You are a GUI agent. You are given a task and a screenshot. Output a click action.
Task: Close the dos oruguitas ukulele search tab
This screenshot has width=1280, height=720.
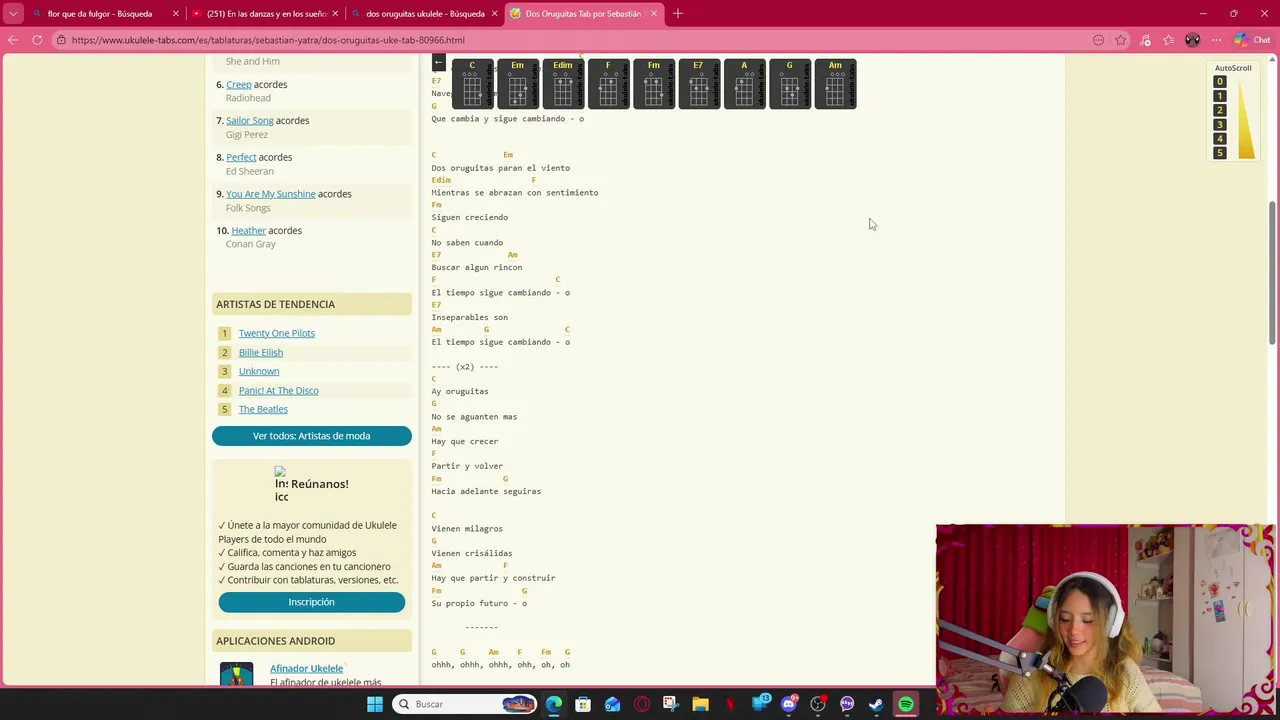coord(494,14)
